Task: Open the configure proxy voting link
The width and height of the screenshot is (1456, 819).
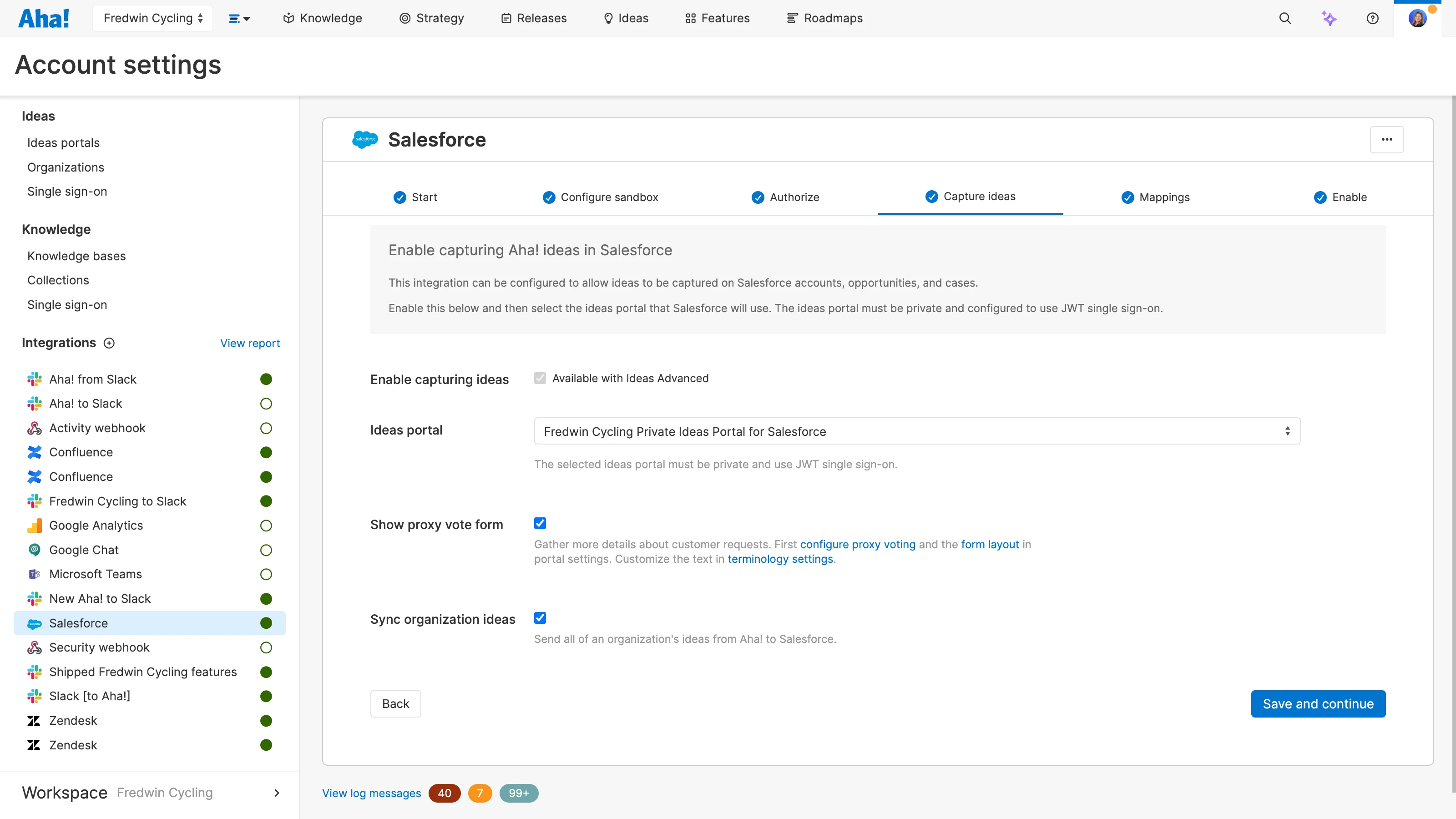Action: (x=857, y=544)
